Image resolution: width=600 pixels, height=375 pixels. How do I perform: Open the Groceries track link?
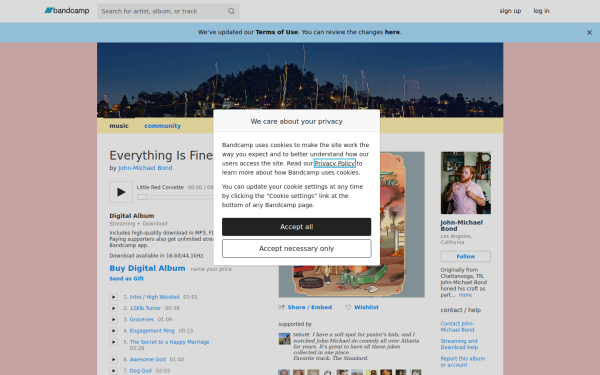[x=142, y=320]
